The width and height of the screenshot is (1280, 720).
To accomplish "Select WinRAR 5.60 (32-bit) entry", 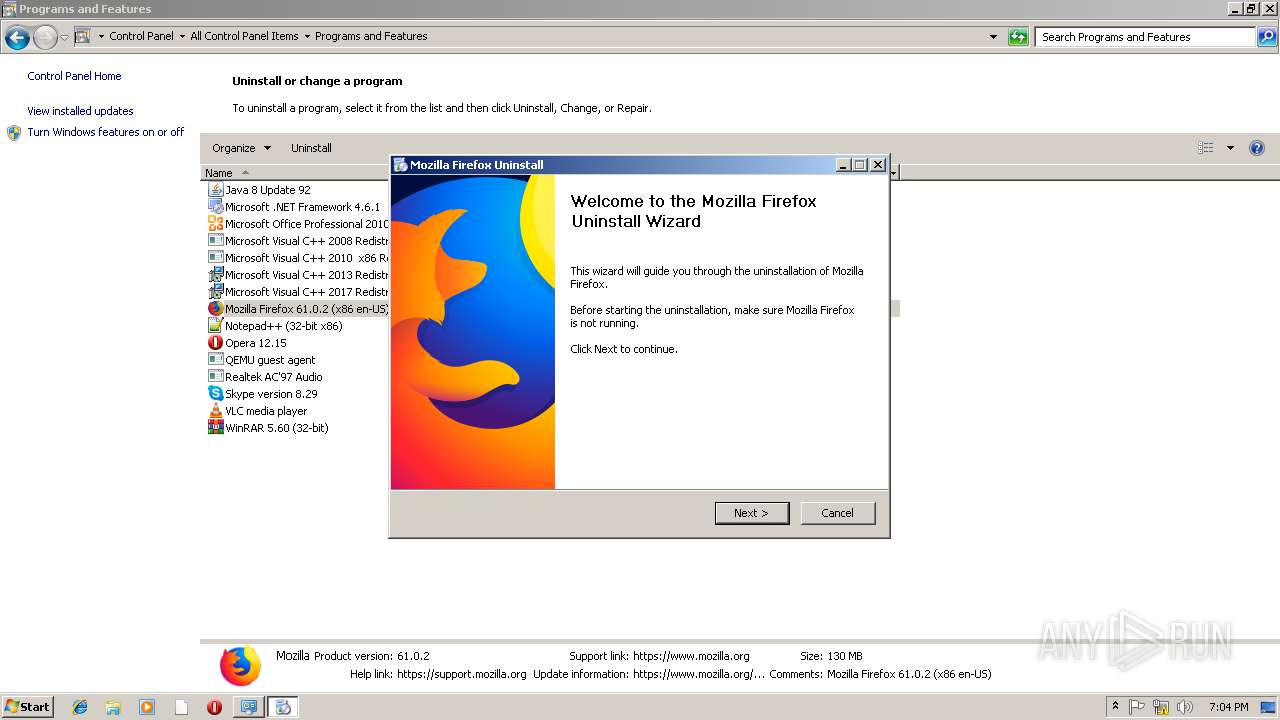I will click(x=276, y=428).
